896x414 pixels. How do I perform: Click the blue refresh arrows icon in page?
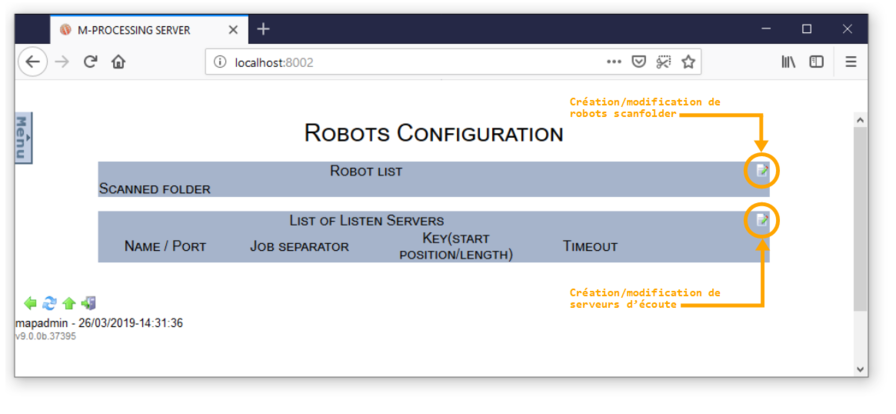point(50,303)
